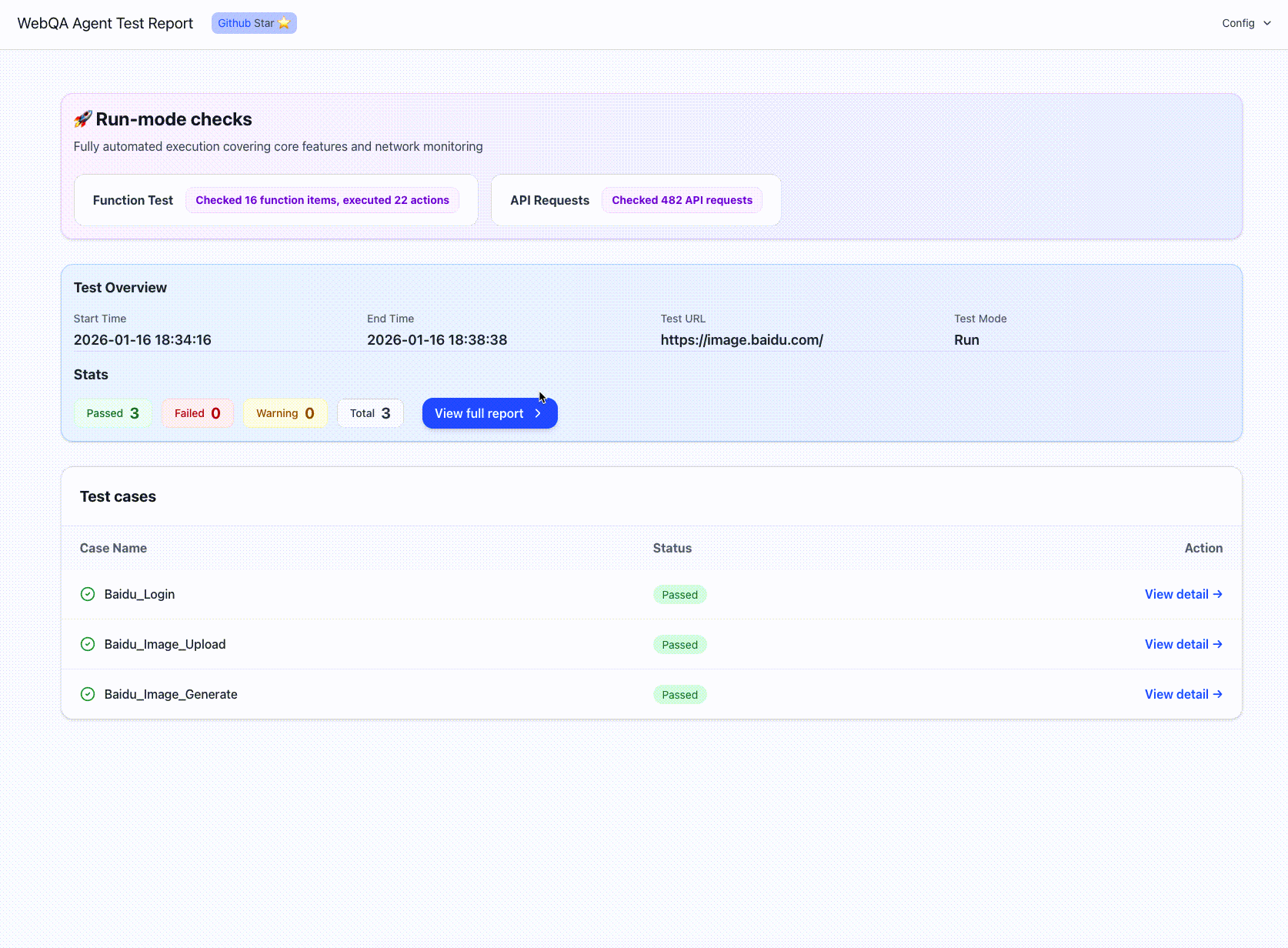1288x948 pixels.
Task: Click the Passed status of Baidu_Image_Upload
Action: pyautogui.click(x=680, y=645)
